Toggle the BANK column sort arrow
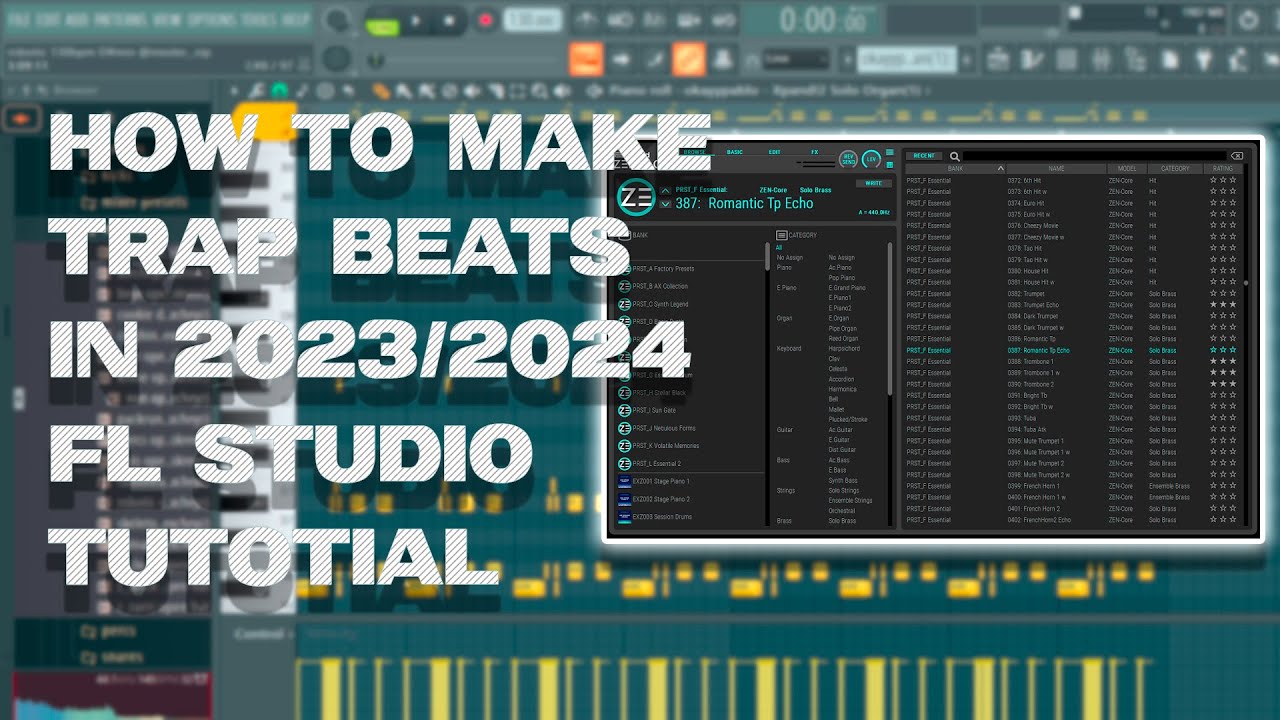The height and width of the screenshot is (720, 1280). [1000, 169]
